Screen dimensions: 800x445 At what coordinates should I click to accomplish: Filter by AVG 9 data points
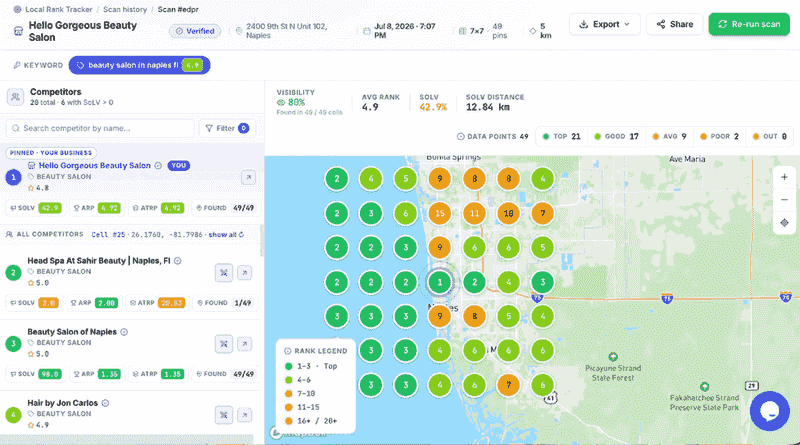tap(669, 136)
